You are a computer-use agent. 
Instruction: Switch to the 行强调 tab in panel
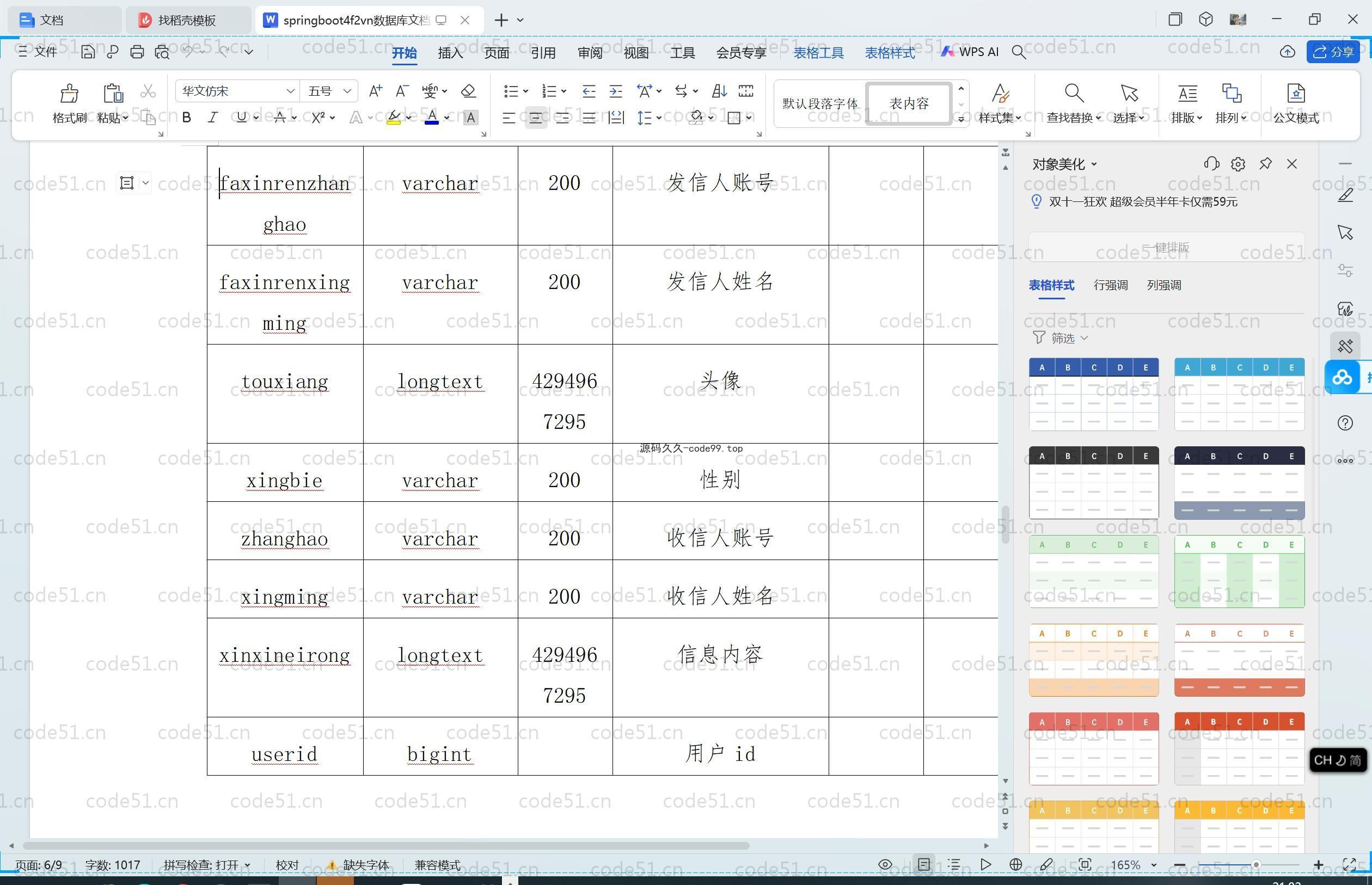pyautogui.click(x=1111, y=285)
